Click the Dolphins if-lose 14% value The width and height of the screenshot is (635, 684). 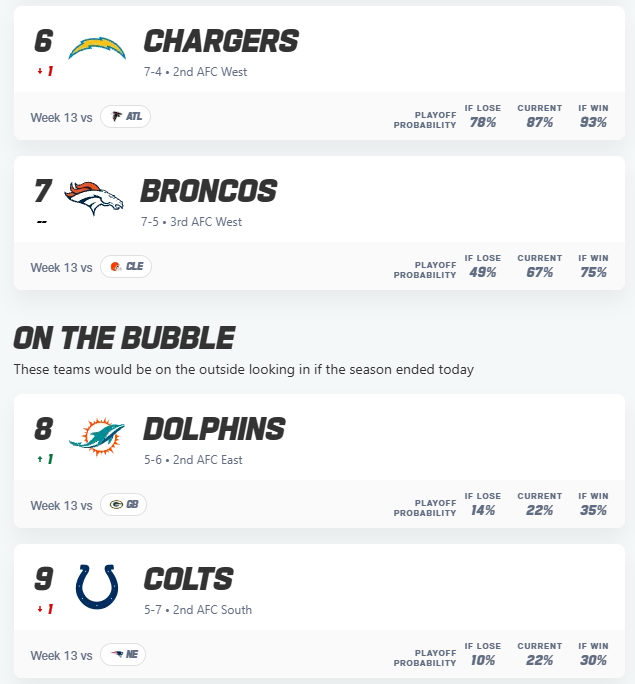tap(483, 510)
